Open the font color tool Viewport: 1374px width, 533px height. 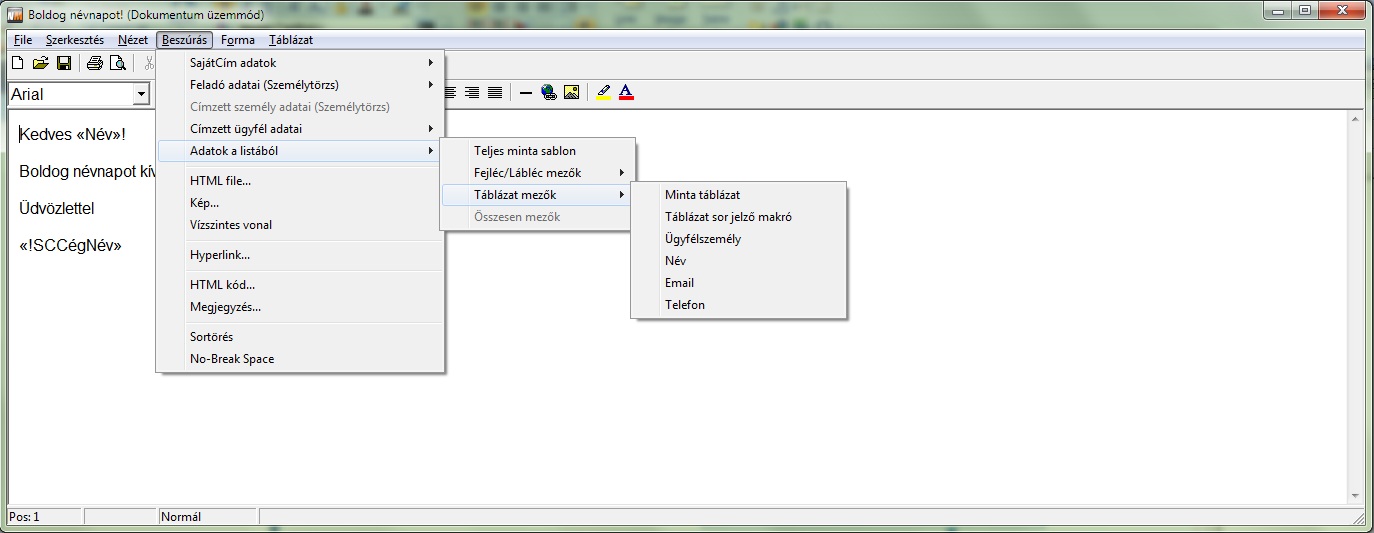click(x=626, y=93)
